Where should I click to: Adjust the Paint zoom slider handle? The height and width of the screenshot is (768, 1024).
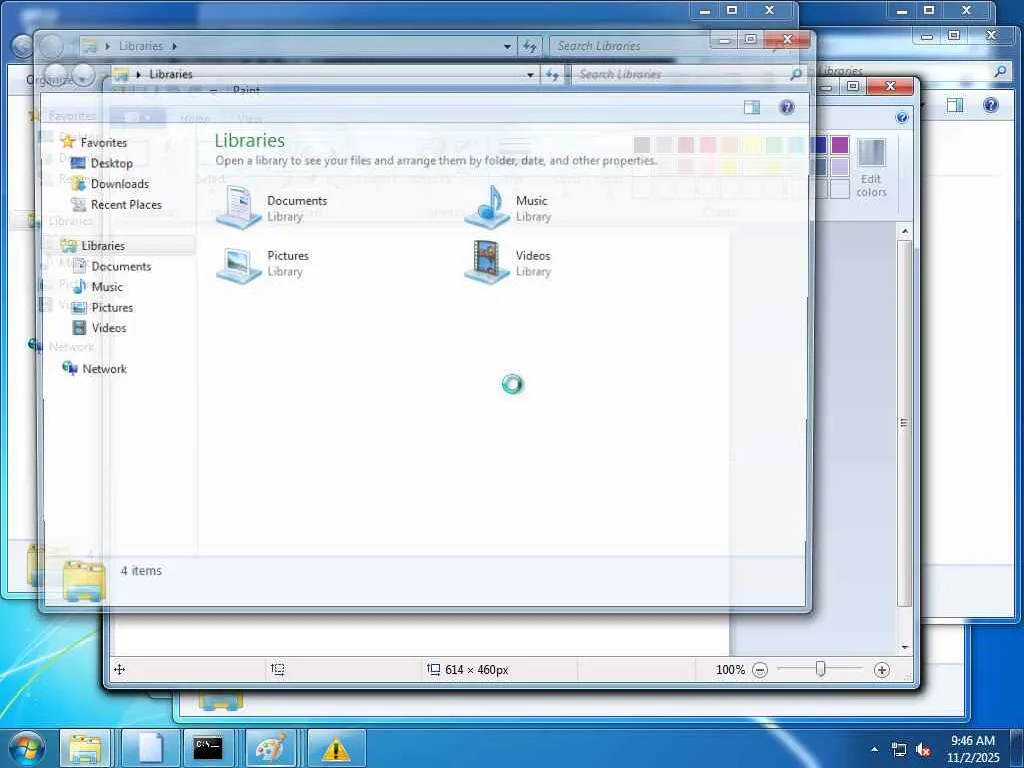[x=820, y=669]
